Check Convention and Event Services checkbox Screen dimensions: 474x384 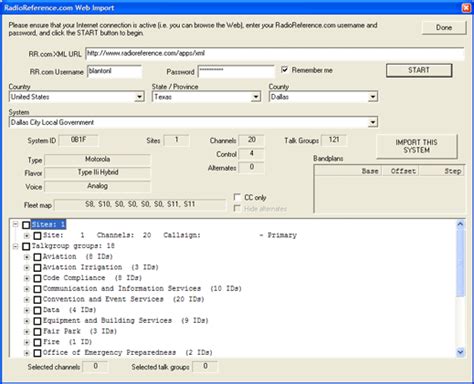coord(37,300)
